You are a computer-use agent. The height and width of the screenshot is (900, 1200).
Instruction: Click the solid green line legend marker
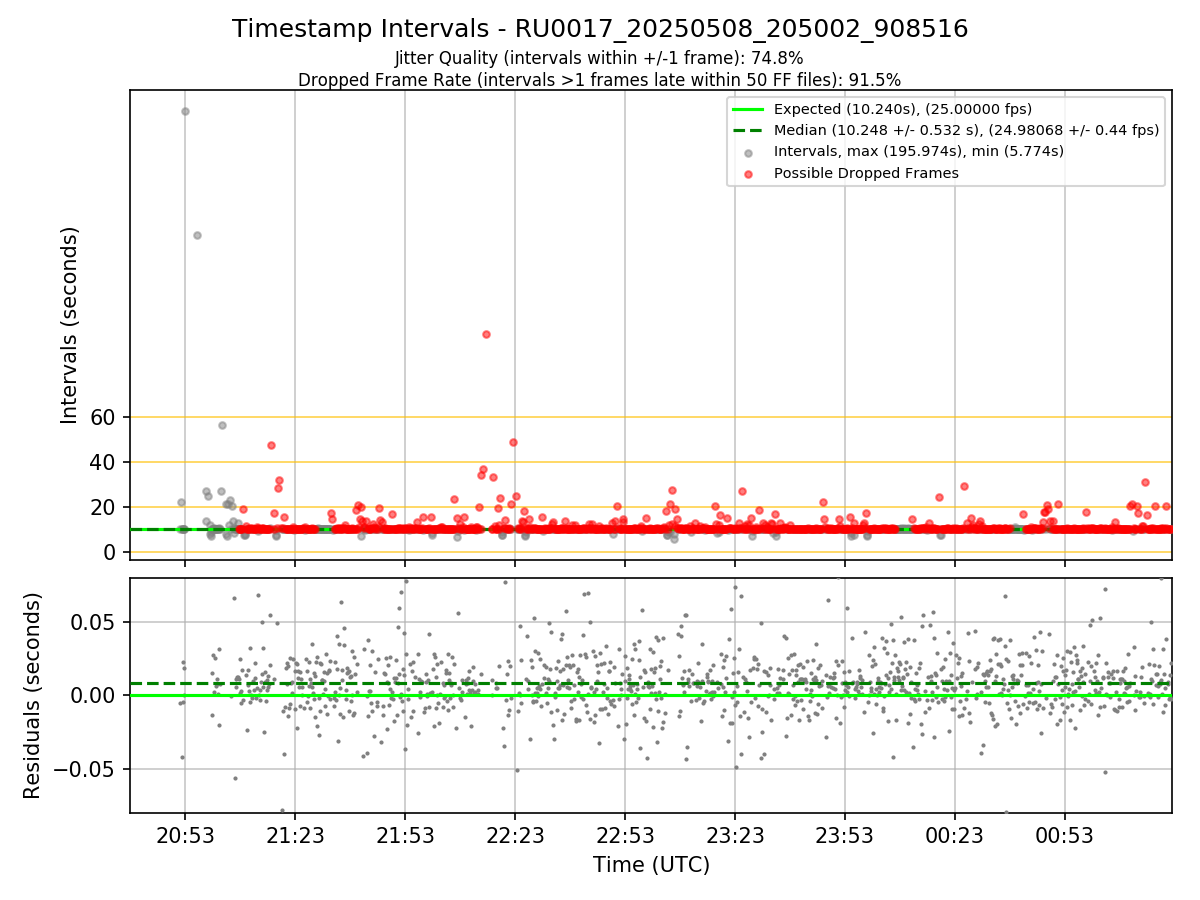(x=749, y=109)
